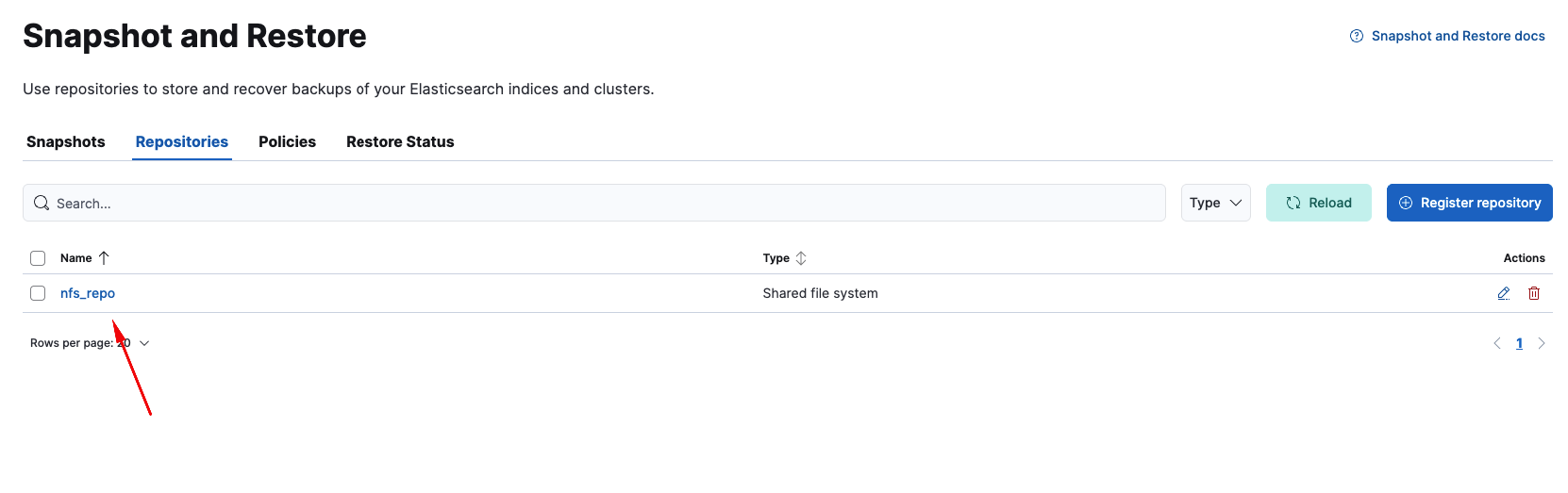Click the search magnifier icon
The image size is (1568, 493).
click(x=42, y=203)
